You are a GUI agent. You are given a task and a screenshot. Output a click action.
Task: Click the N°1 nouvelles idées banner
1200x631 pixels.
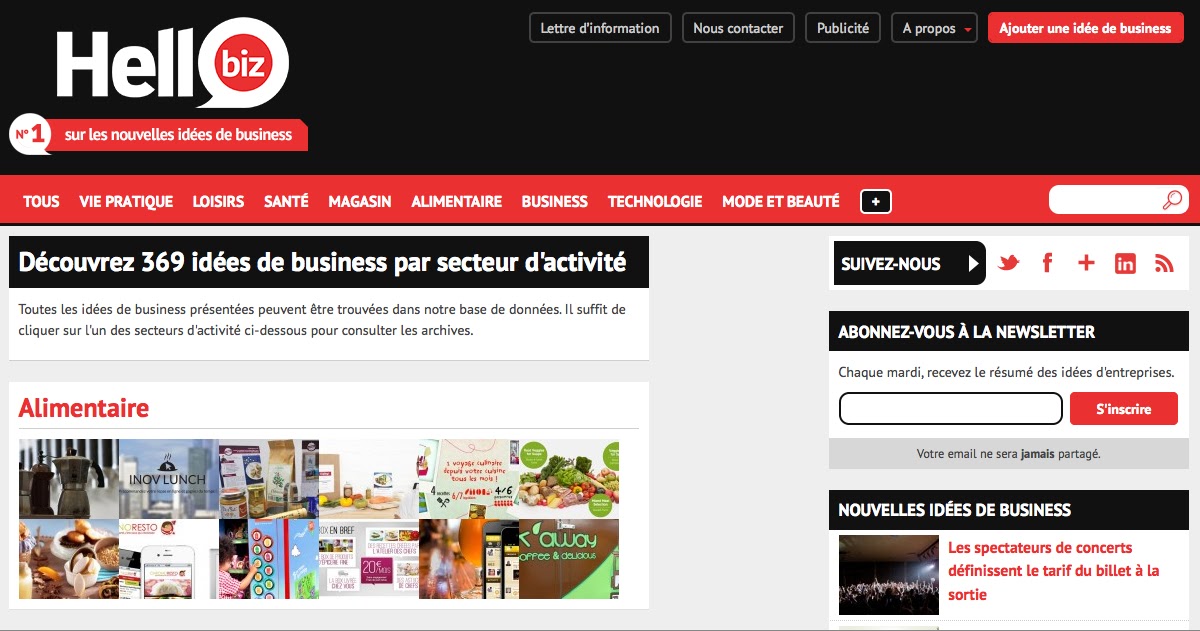pyautogui.click(x=158, y=135)
